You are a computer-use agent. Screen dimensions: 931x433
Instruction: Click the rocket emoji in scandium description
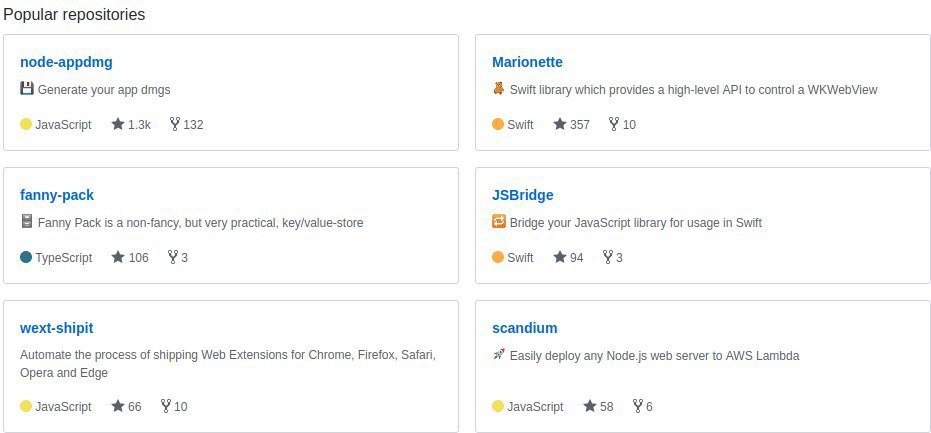coord(499,355)
